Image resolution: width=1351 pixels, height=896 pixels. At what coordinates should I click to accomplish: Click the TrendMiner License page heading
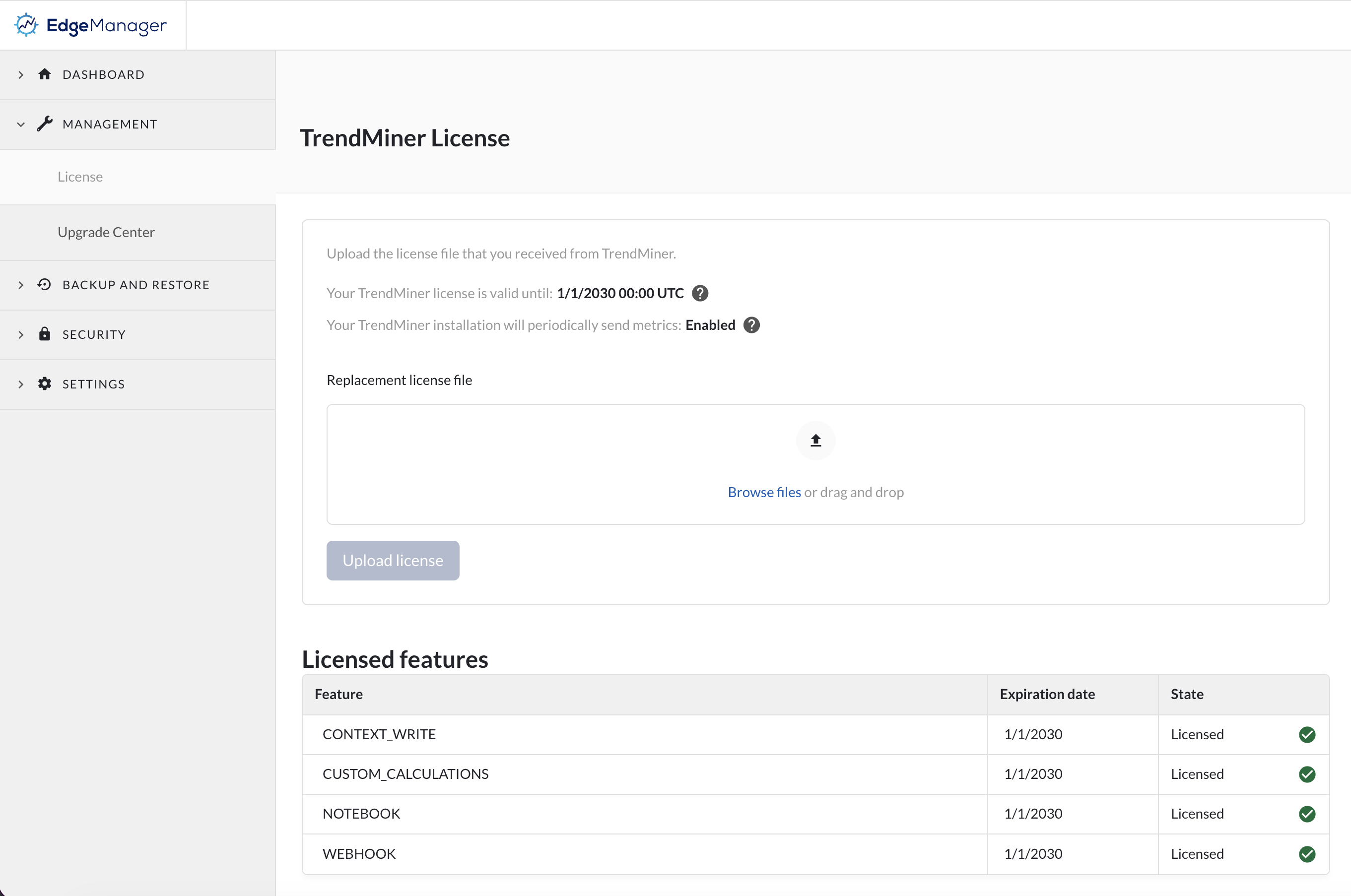click(x=405, y=138)
